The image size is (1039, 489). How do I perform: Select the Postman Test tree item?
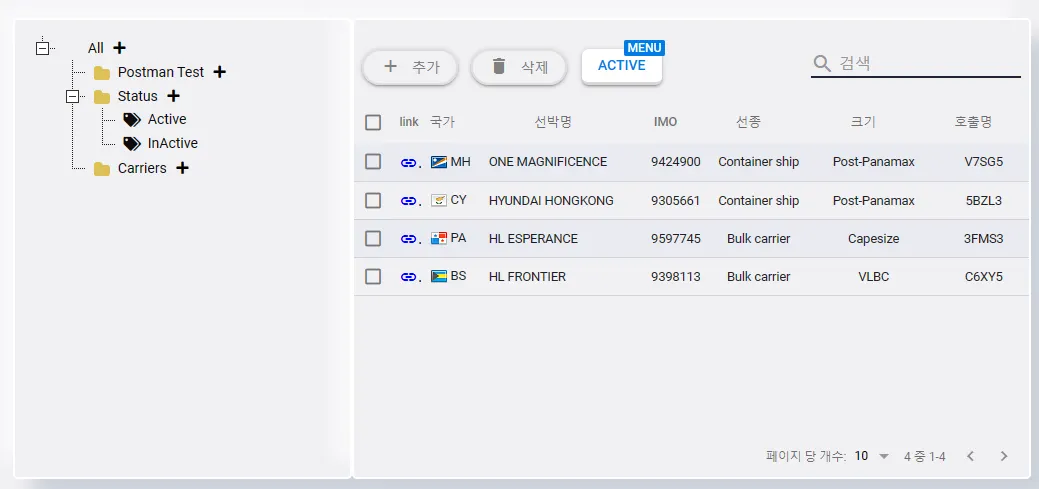pyautogui.click(x=161, y=72)
